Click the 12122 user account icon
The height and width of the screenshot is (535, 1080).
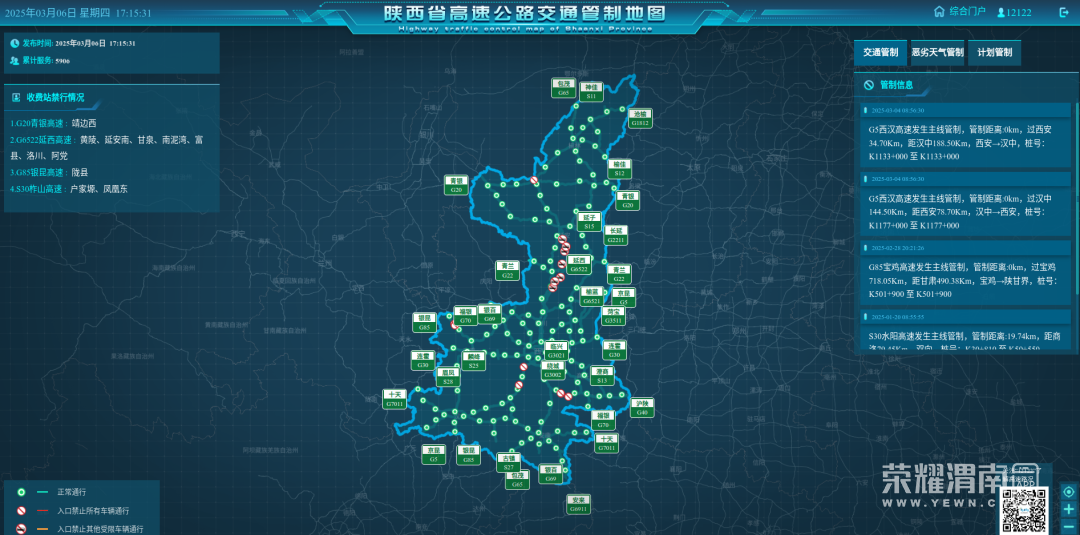tap(998, 12)
